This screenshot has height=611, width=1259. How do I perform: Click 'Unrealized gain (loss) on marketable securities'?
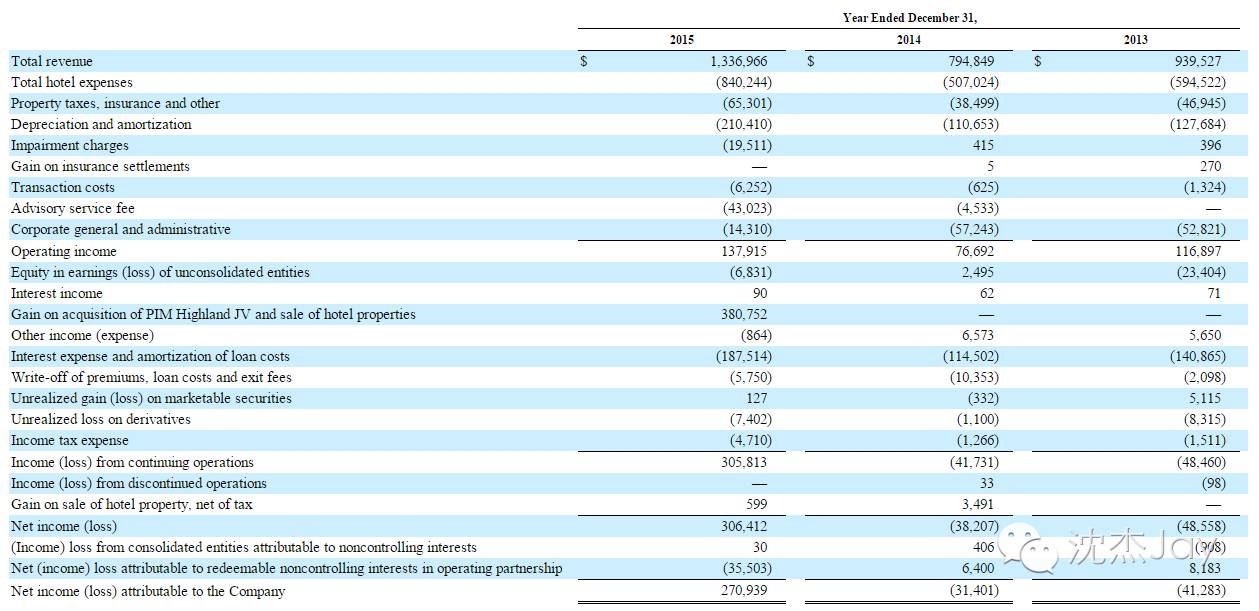tap(151, 398)
